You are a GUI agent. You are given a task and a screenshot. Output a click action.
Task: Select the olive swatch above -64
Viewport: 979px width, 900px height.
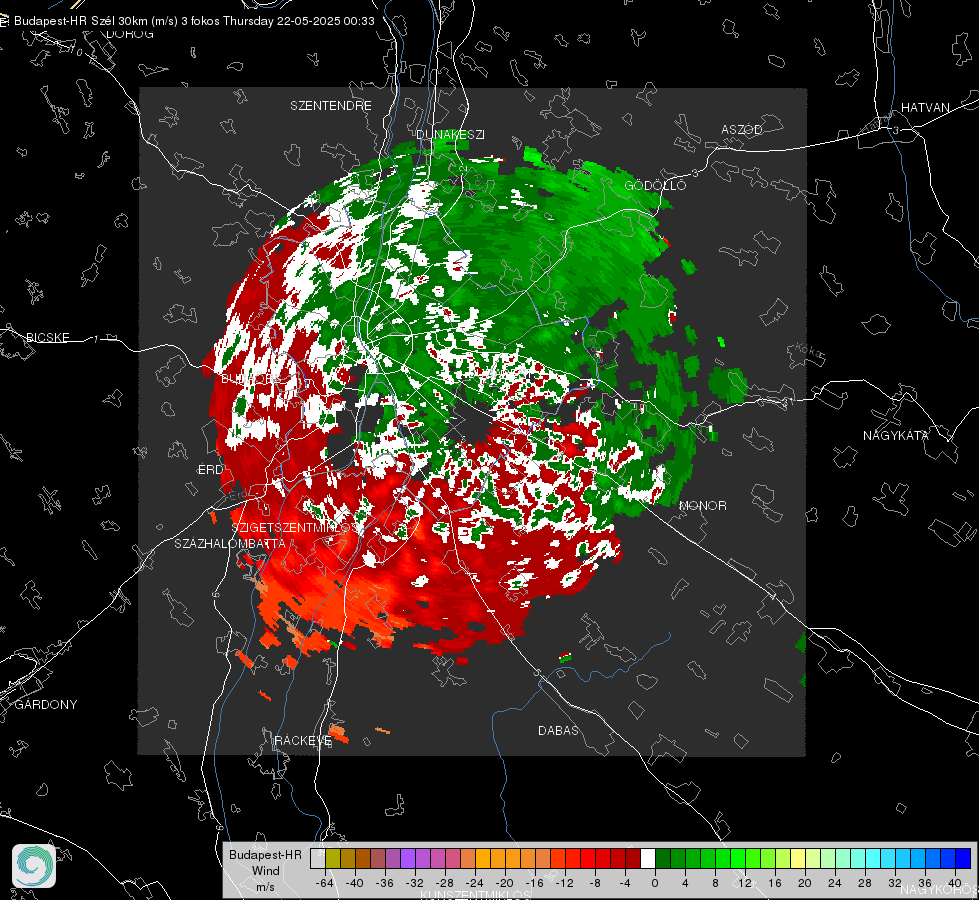pyautogui.click(x=333, y=859)
